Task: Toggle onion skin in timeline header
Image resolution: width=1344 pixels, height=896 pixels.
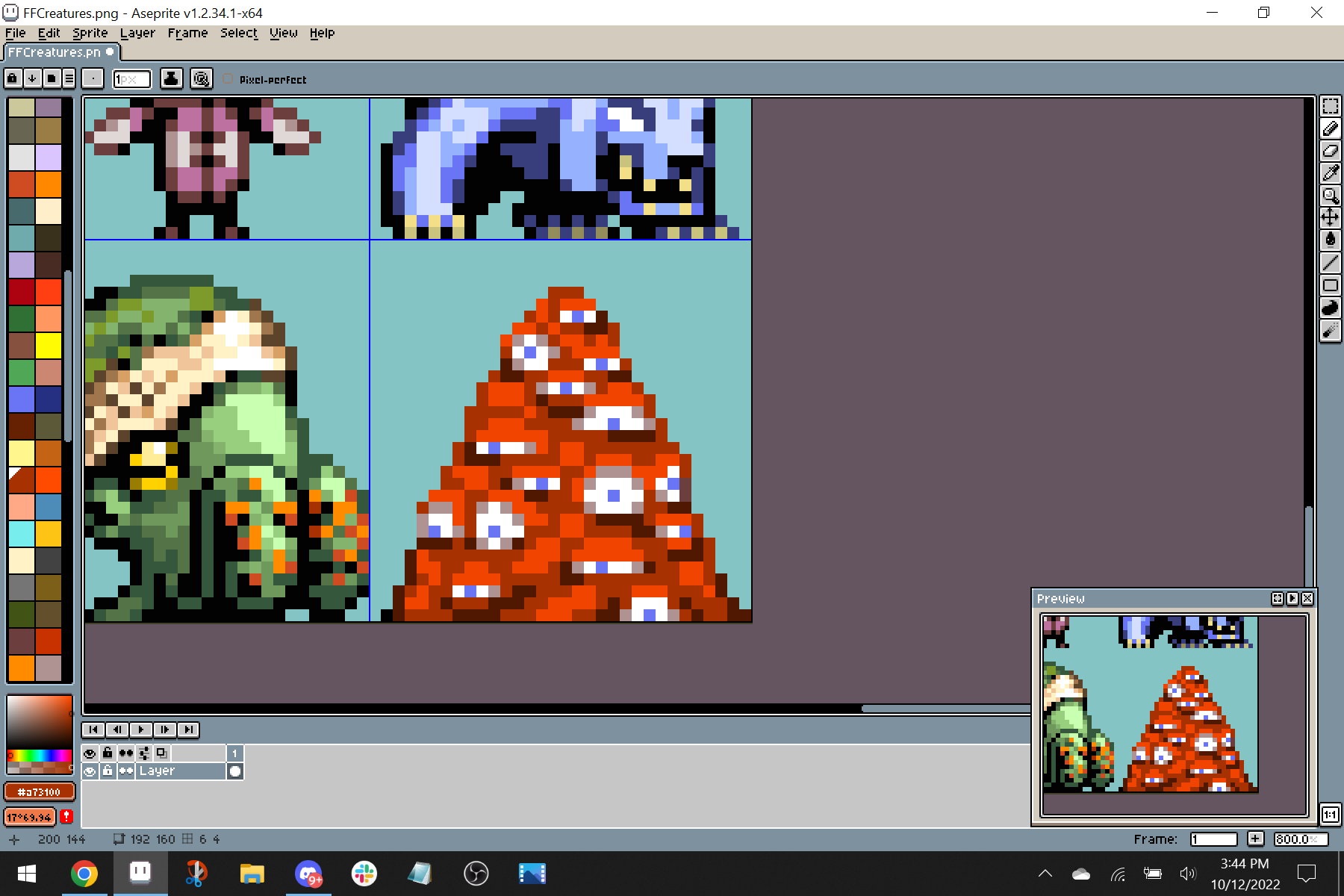Action: point(162,753)
